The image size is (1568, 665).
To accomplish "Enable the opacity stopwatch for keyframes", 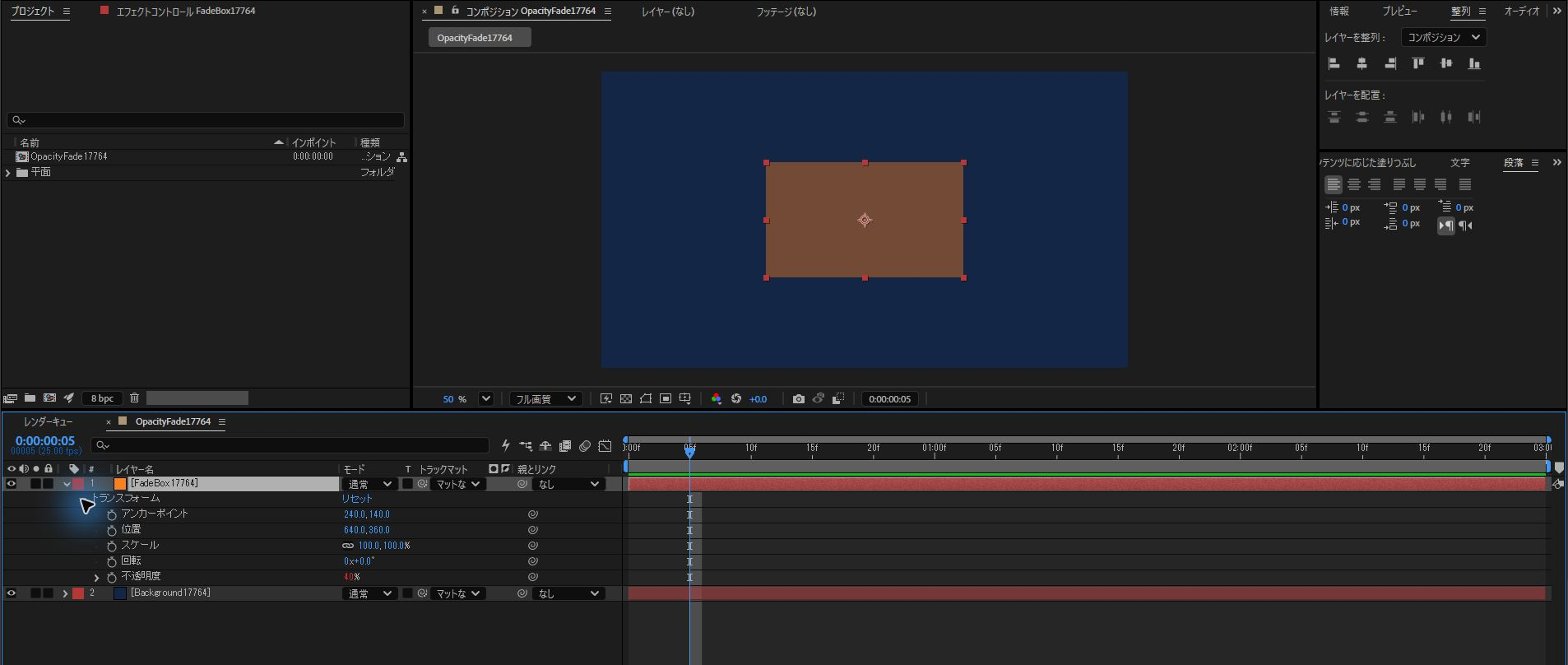I will tap(112, 577).
